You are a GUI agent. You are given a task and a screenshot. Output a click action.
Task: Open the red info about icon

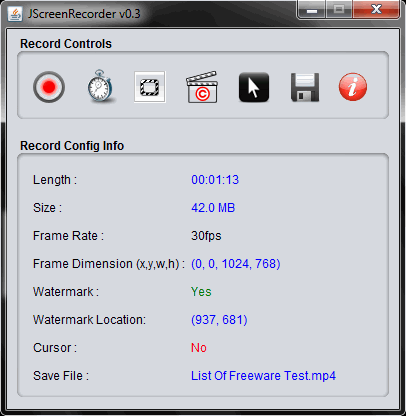[x=353, y=87]
